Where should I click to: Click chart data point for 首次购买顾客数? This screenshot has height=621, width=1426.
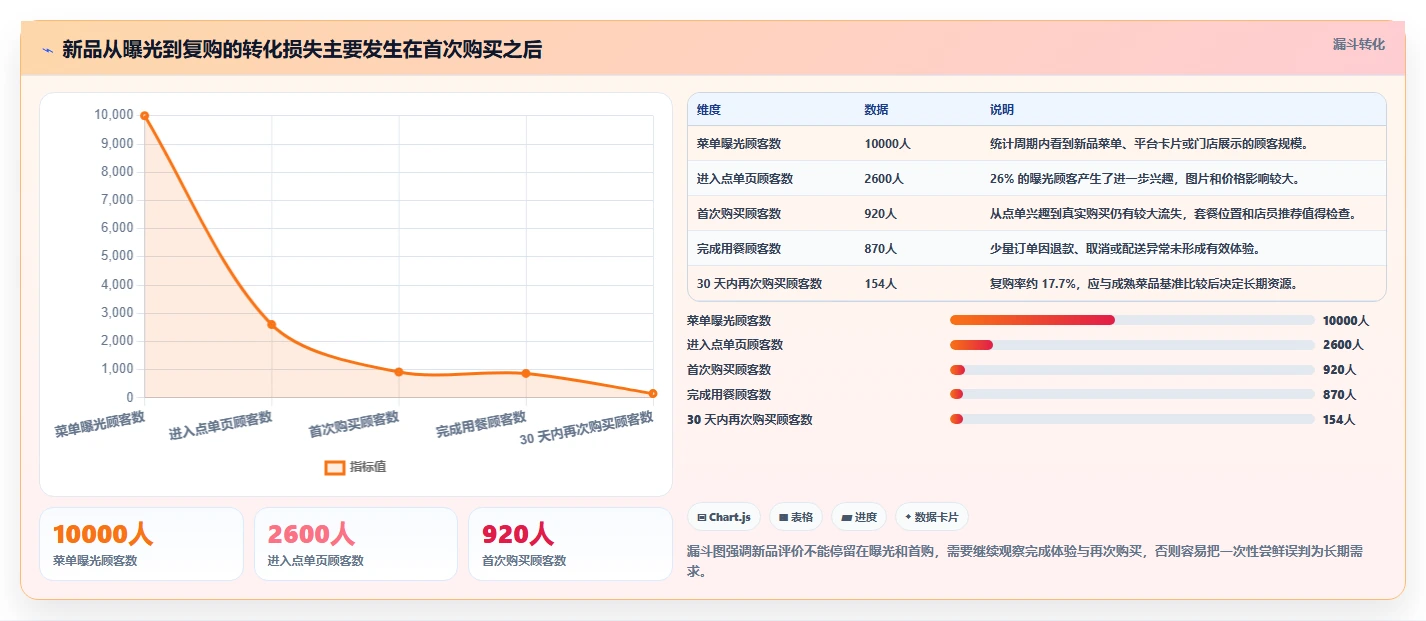(399, 372)
